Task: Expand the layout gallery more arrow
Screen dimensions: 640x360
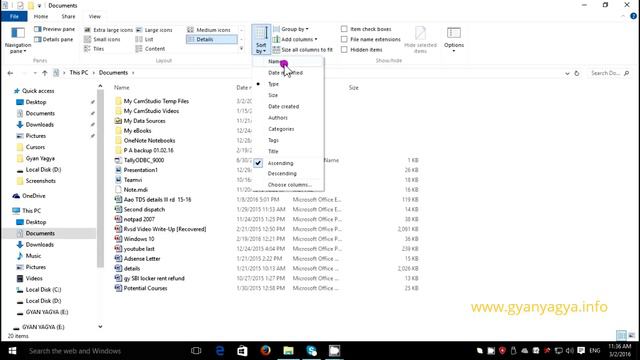Action: 242,49
